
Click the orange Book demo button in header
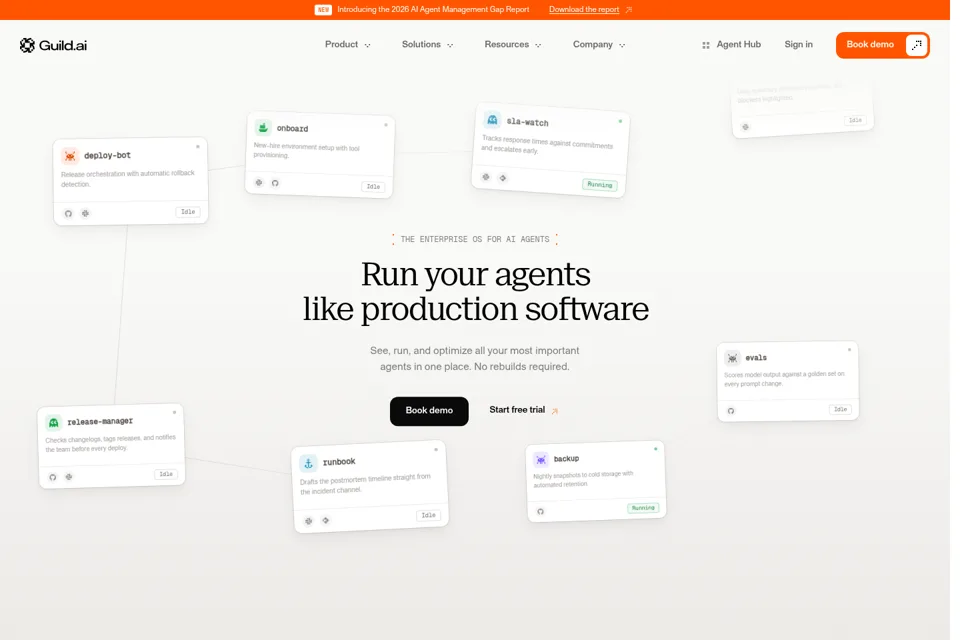882,45
